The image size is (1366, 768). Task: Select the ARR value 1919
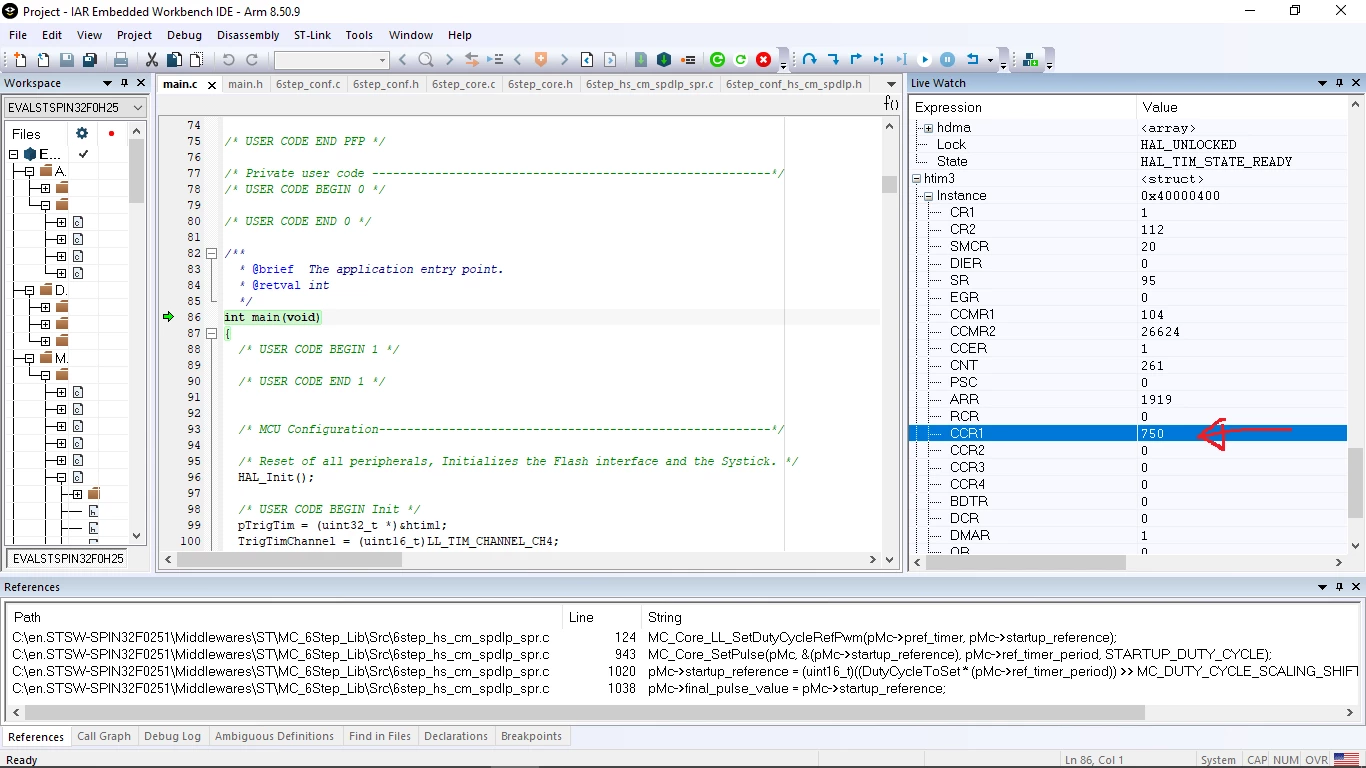click(x=1156, y=399)
